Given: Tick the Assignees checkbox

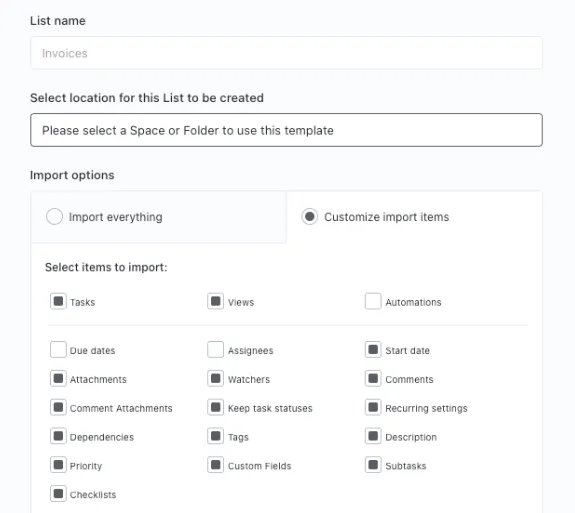Looking at the screenshot, I should tap(216, 349).
